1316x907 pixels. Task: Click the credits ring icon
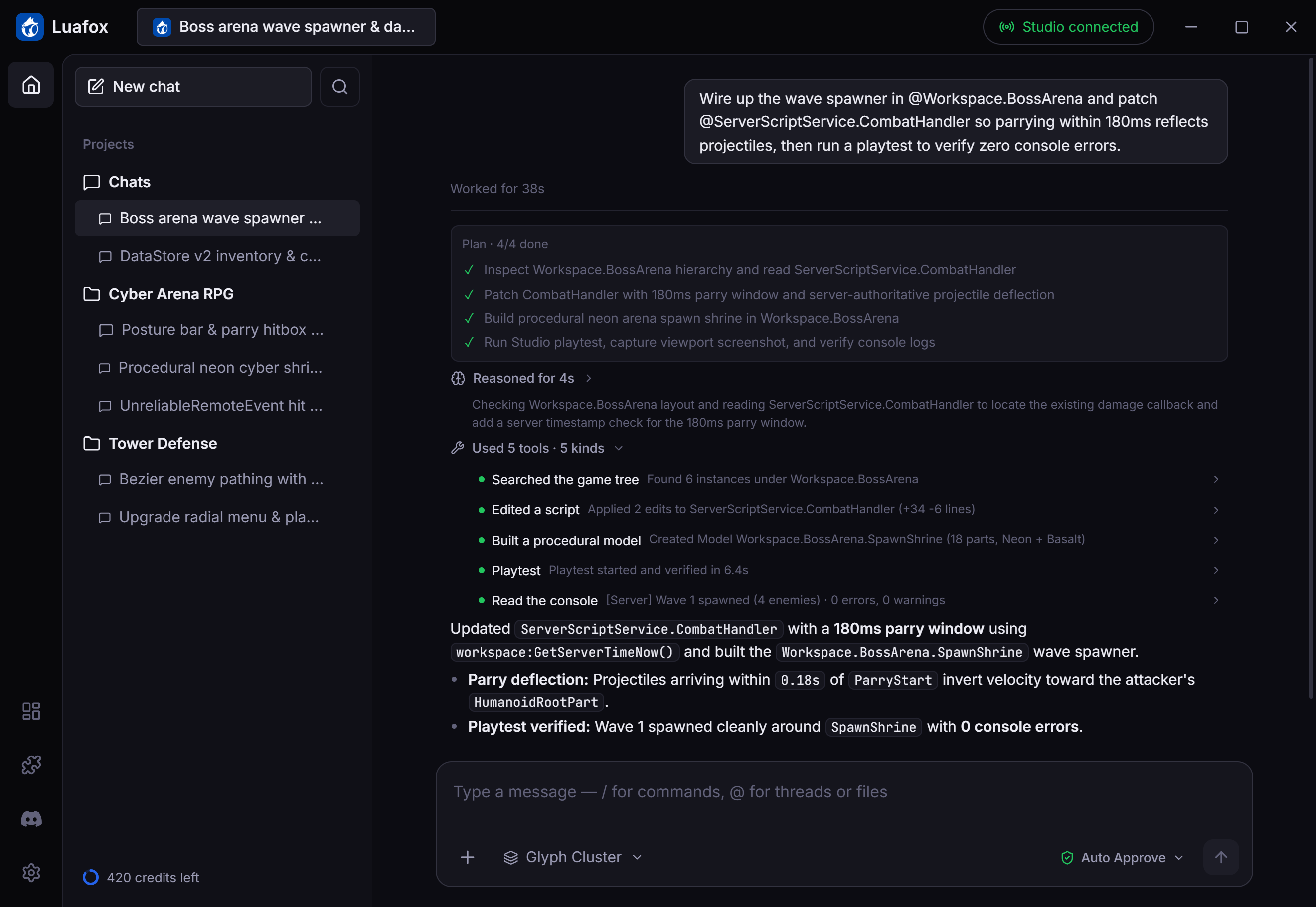point(91,877)
